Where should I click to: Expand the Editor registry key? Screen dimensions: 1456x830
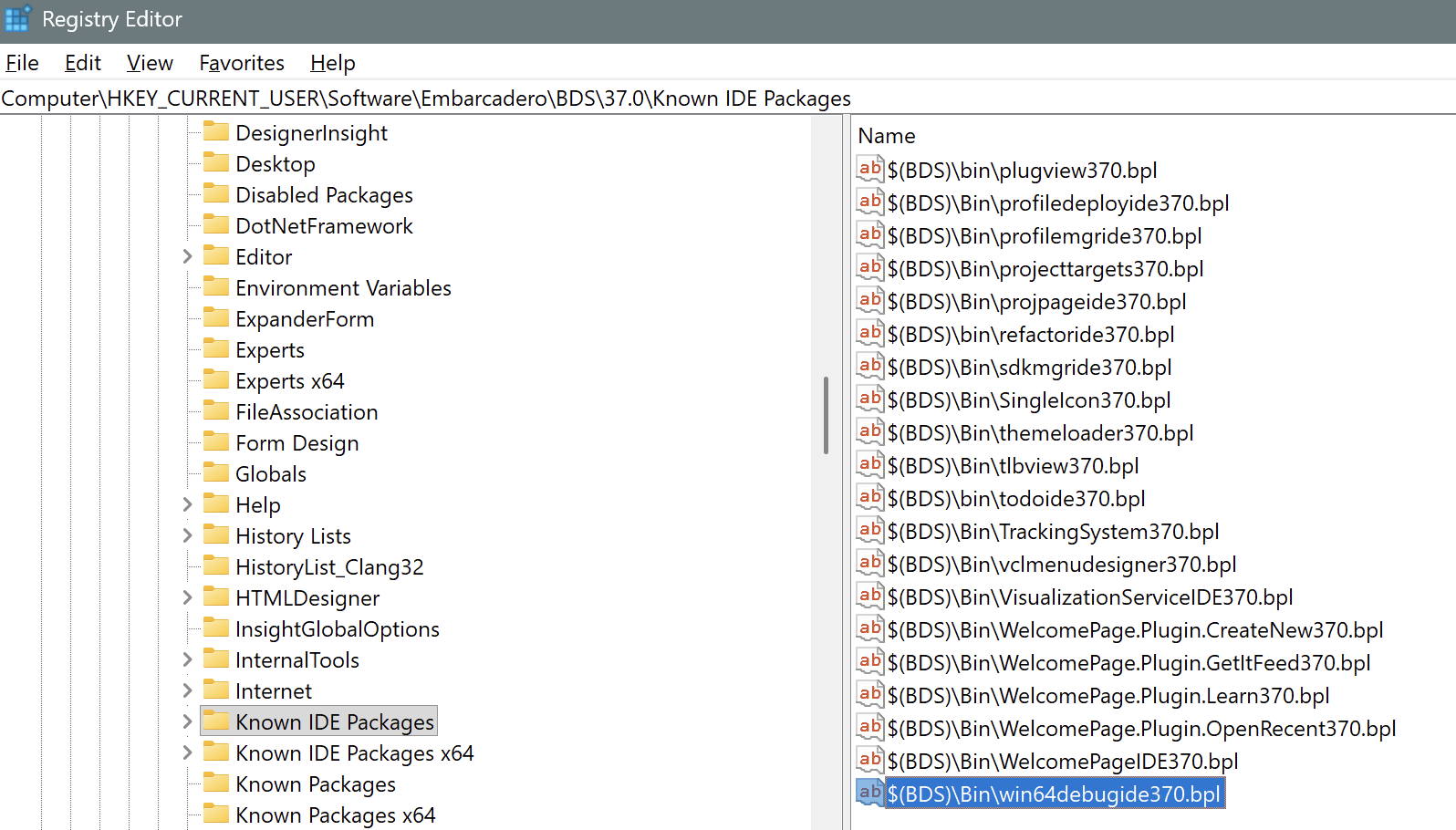[187, 256]
